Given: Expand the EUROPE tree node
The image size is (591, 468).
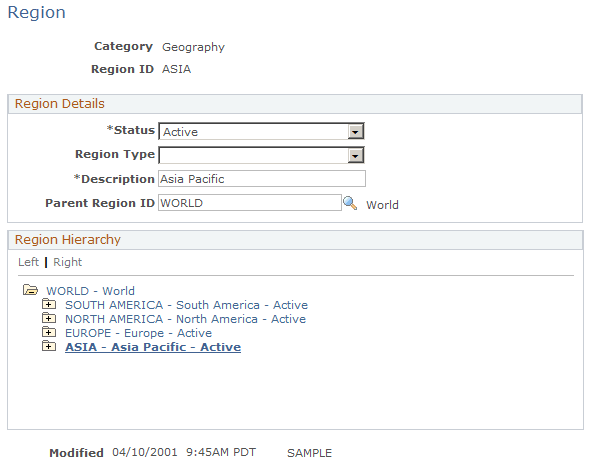Looking at the screenshot, I should (x=49, y=332).
